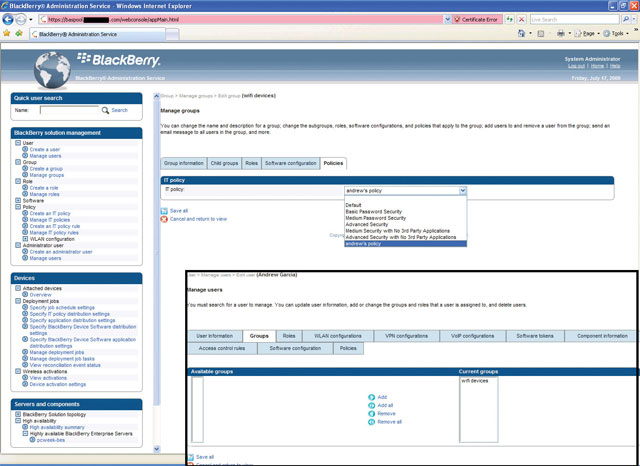Click the Quick user search magnifier icon
The height and width of the screenshot is (466, 640).
tap(105, 110)
